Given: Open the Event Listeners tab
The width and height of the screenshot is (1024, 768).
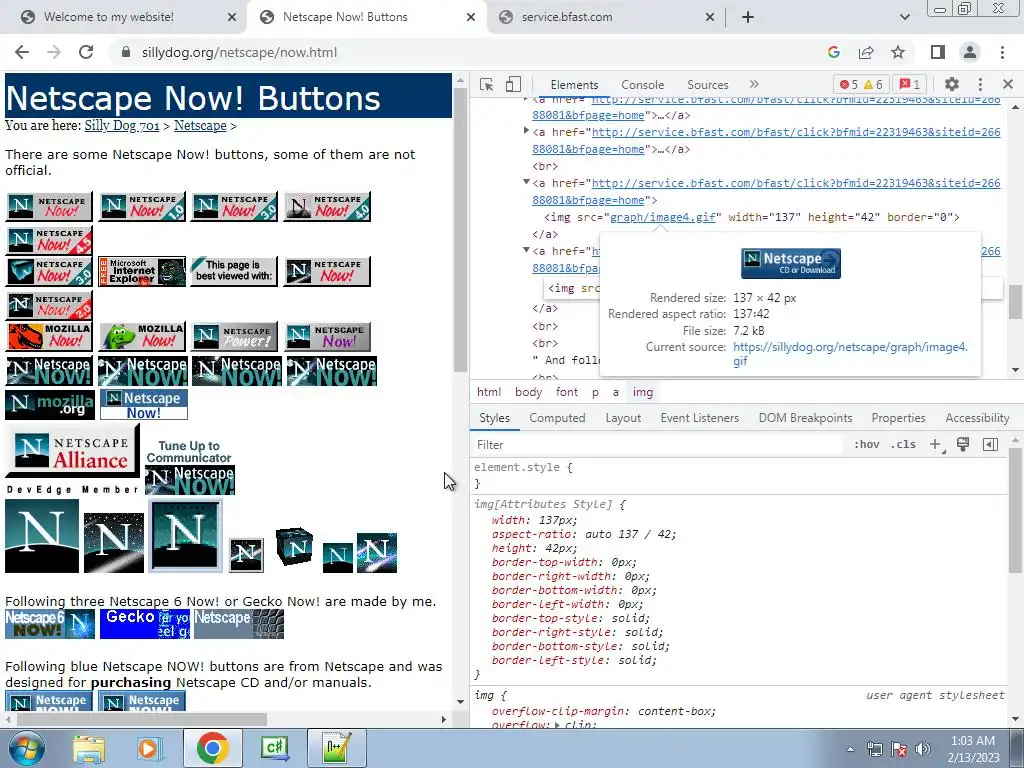Looking at the screenshot, I should tap(699, 418).
